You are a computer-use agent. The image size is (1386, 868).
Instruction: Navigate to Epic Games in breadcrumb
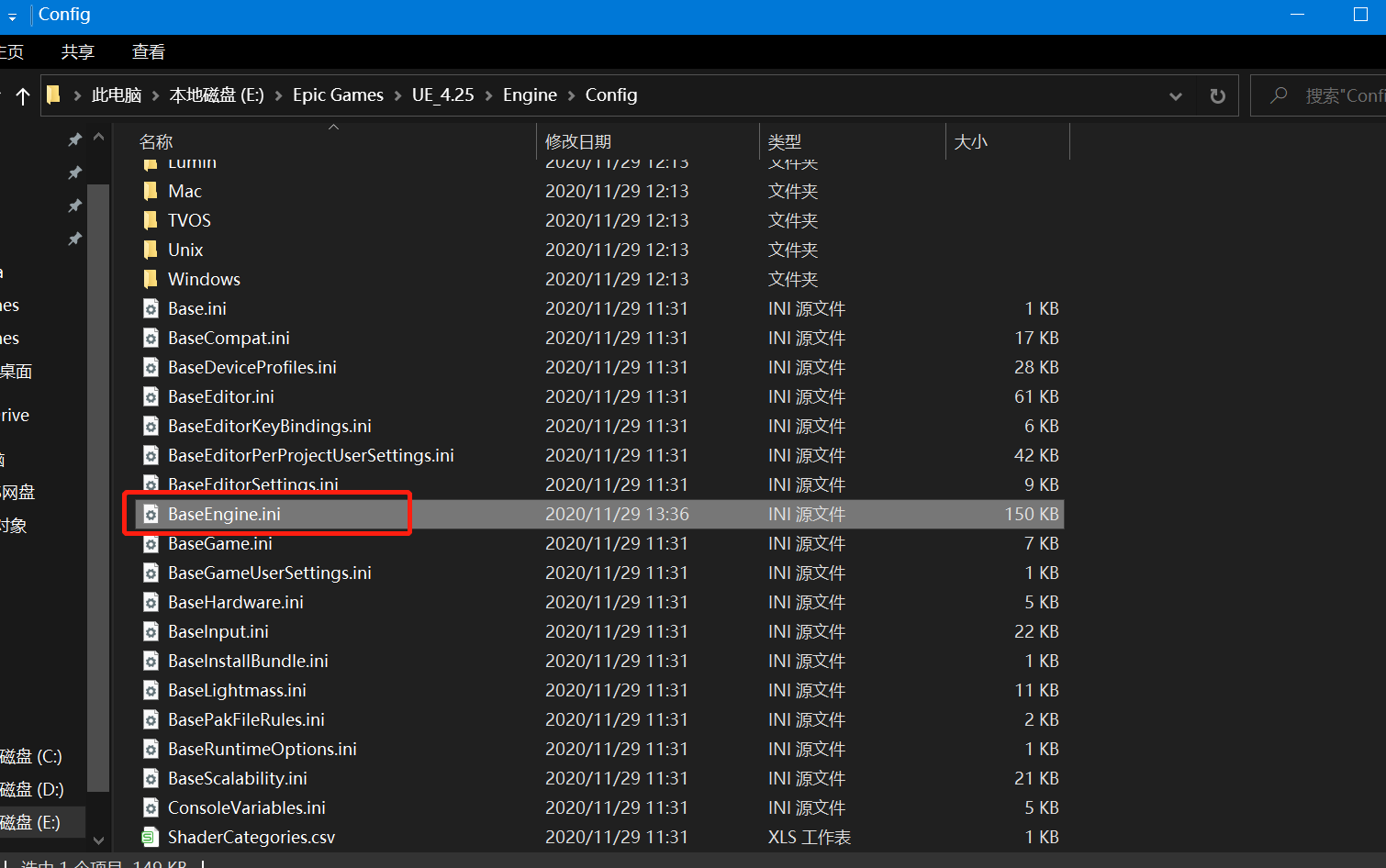coord(338,95)
